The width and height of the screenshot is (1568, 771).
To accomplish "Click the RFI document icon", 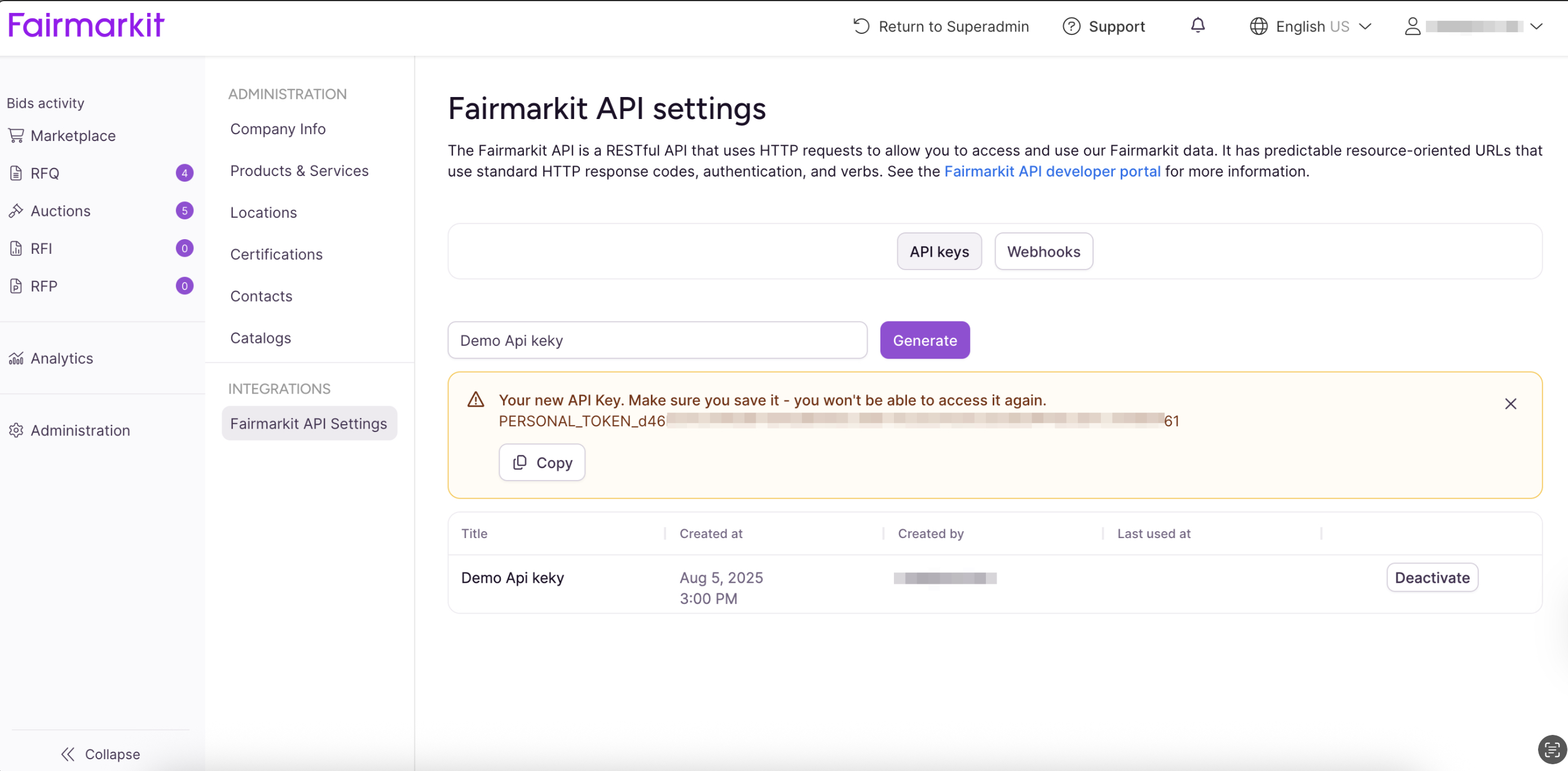I will pos(16,248).
